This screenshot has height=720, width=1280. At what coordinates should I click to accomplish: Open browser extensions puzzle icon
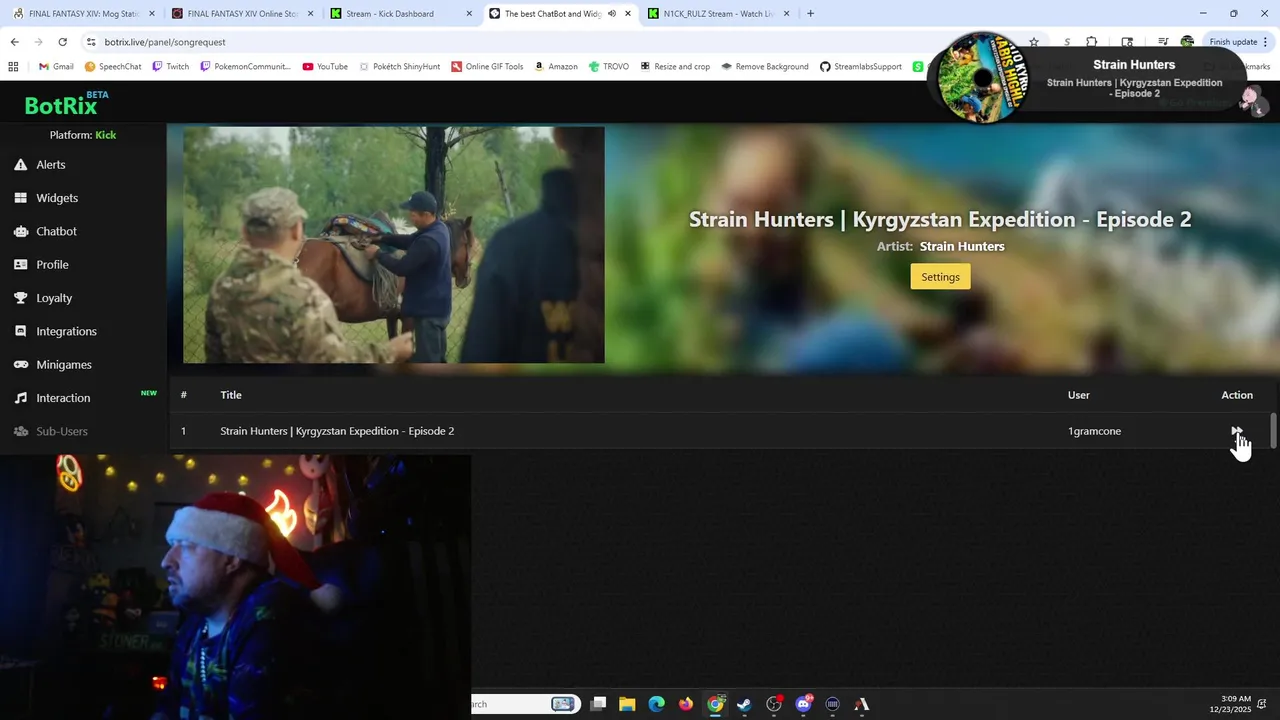click(x=1091, y=42)
